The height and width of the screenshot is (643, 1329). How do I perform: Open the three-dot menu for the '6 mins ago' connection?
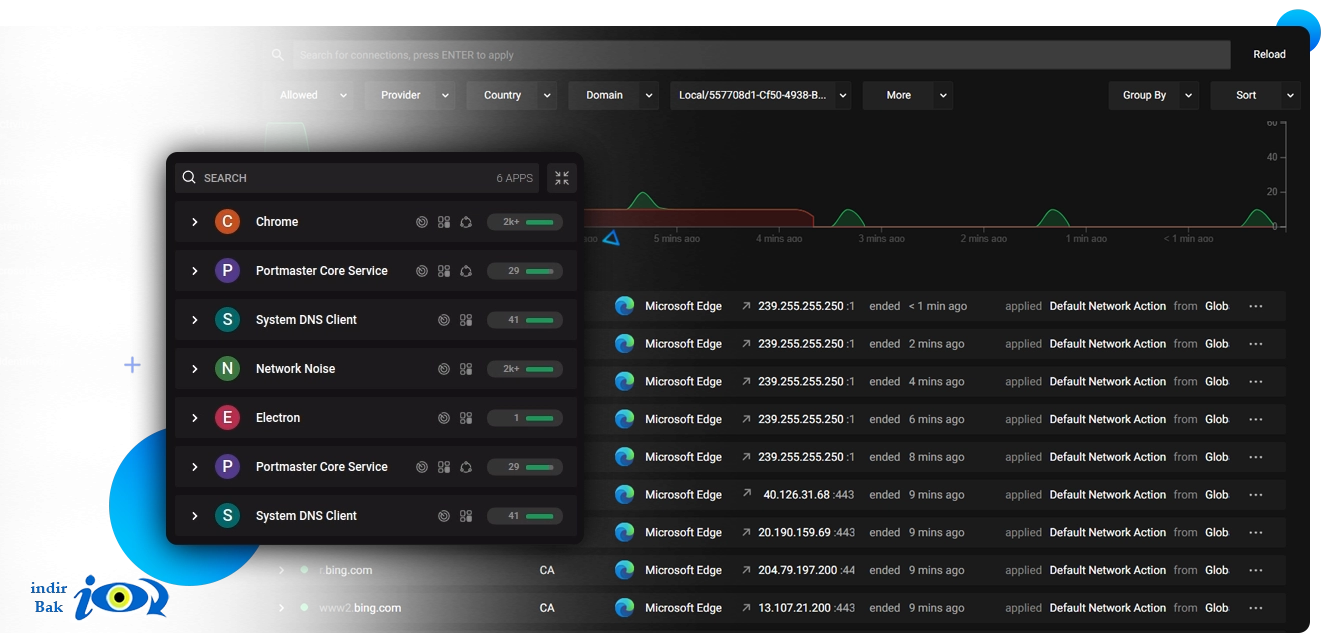(1256, 419)
